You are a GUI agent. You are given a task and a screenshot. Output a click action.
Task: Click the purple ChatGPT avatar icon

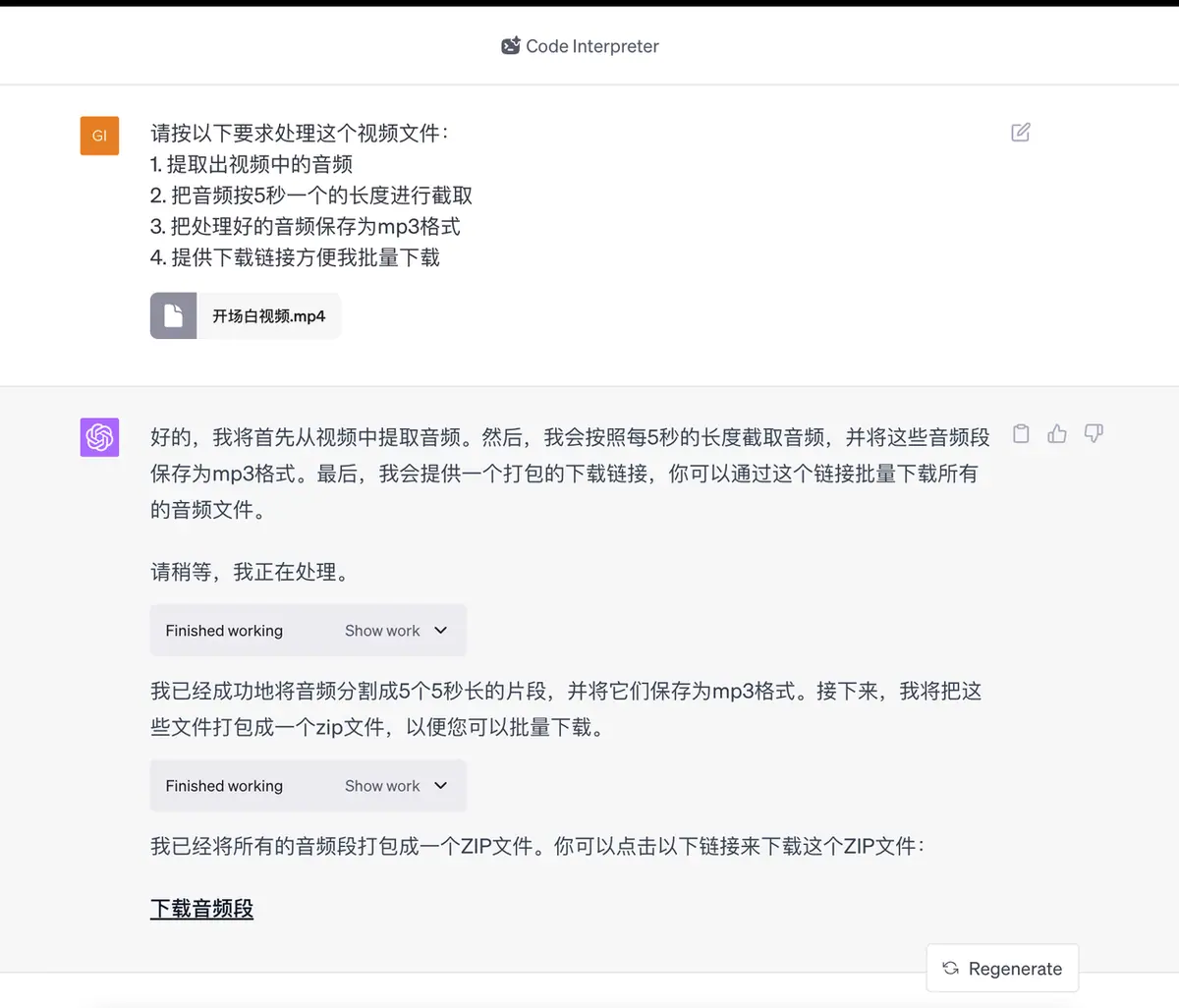point(99,437)
